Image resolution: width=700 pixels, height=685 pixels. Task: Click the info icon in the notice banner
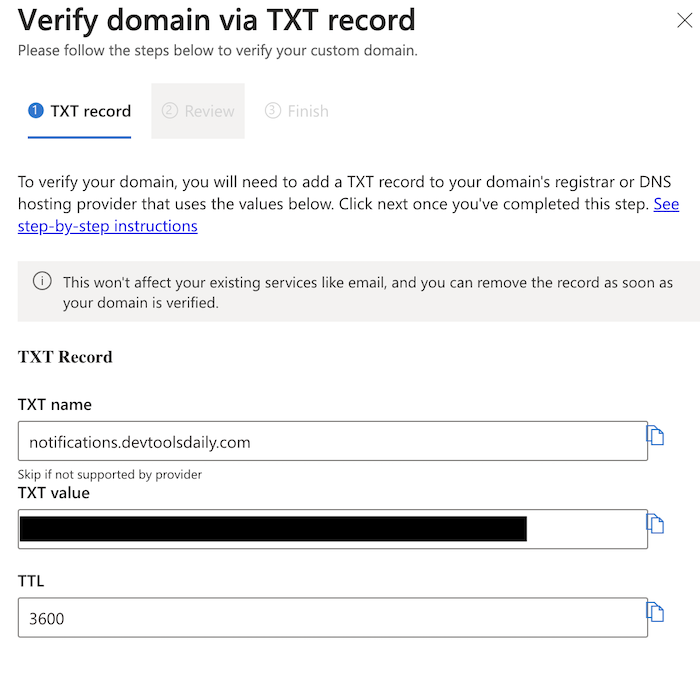42,282
